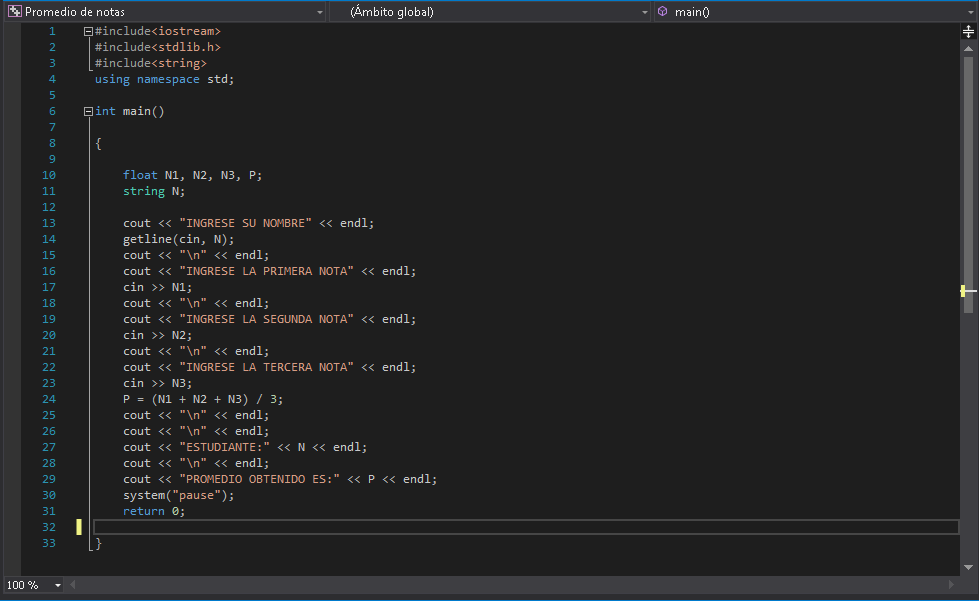Click 'using namespace std;' text
The image size is (979, 601).
[x=164, y=79]
